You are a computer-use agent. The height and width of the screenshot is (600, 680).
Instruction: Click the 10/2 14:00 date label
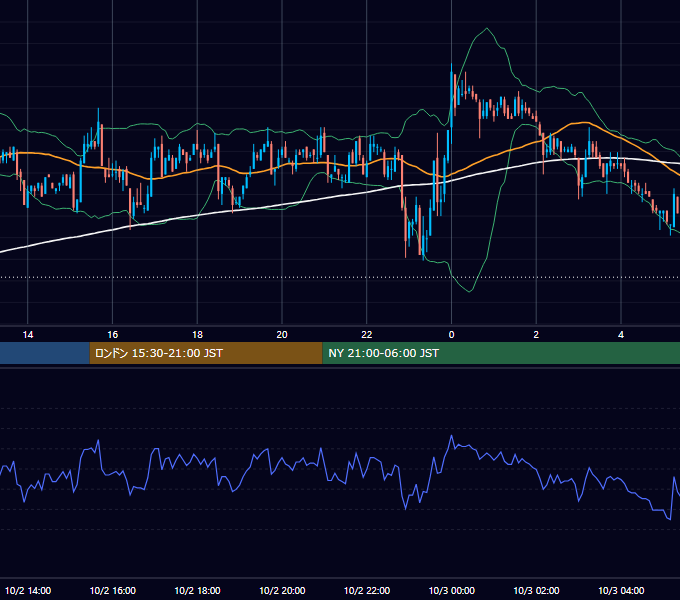tap(28, 590)
